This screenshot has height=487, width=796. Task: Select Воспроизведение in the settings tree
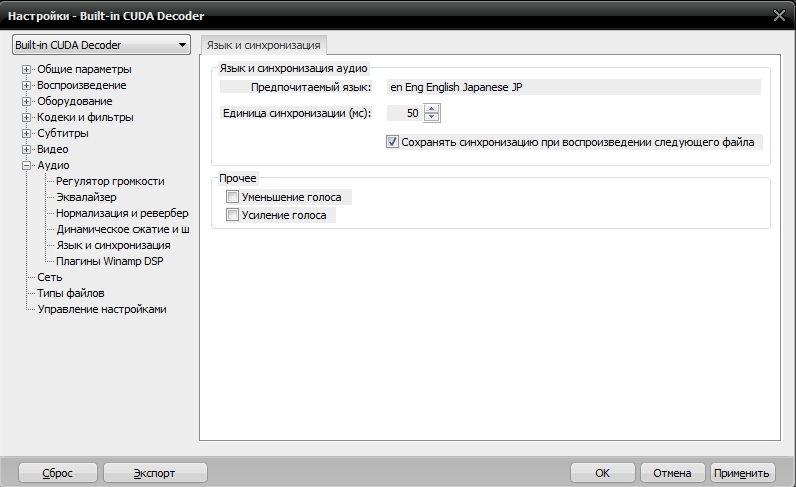[x=82, y=85]
